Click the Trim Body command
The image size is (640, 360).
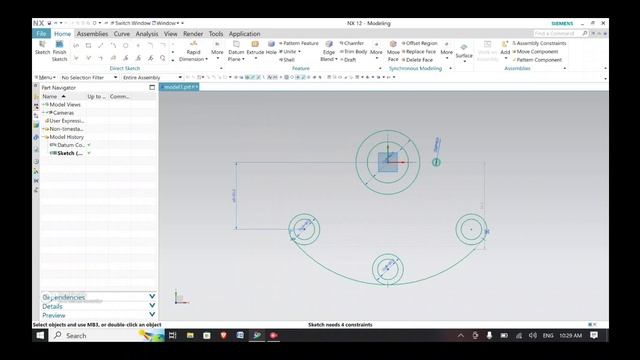pyautogui.click(x=353, y=52)
